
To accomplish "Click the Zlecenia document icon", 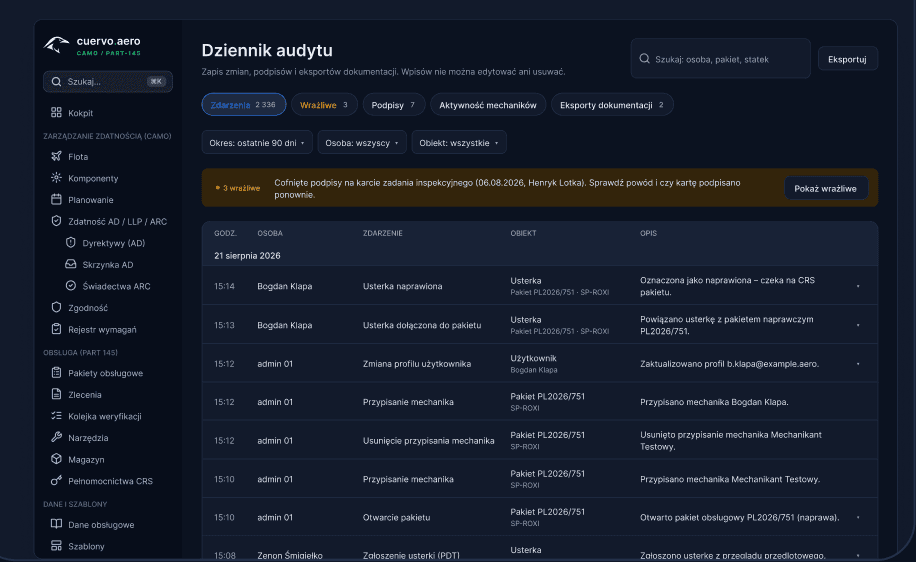I will tap(56, 394).
